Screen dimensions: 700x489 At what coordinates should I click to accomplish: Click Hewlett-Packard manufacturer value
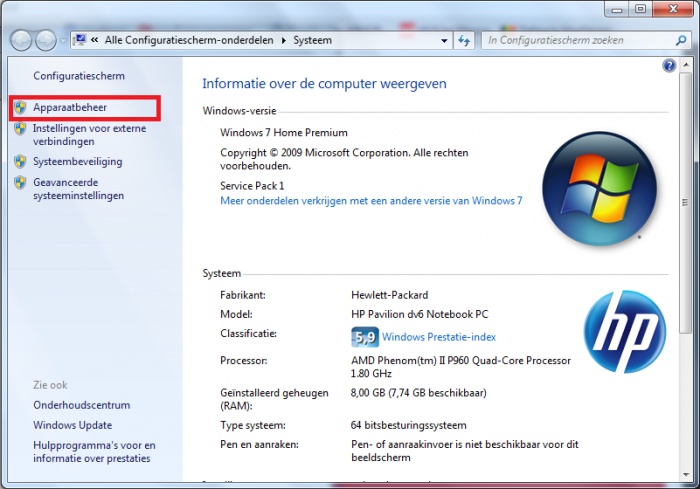pos(389,295)
